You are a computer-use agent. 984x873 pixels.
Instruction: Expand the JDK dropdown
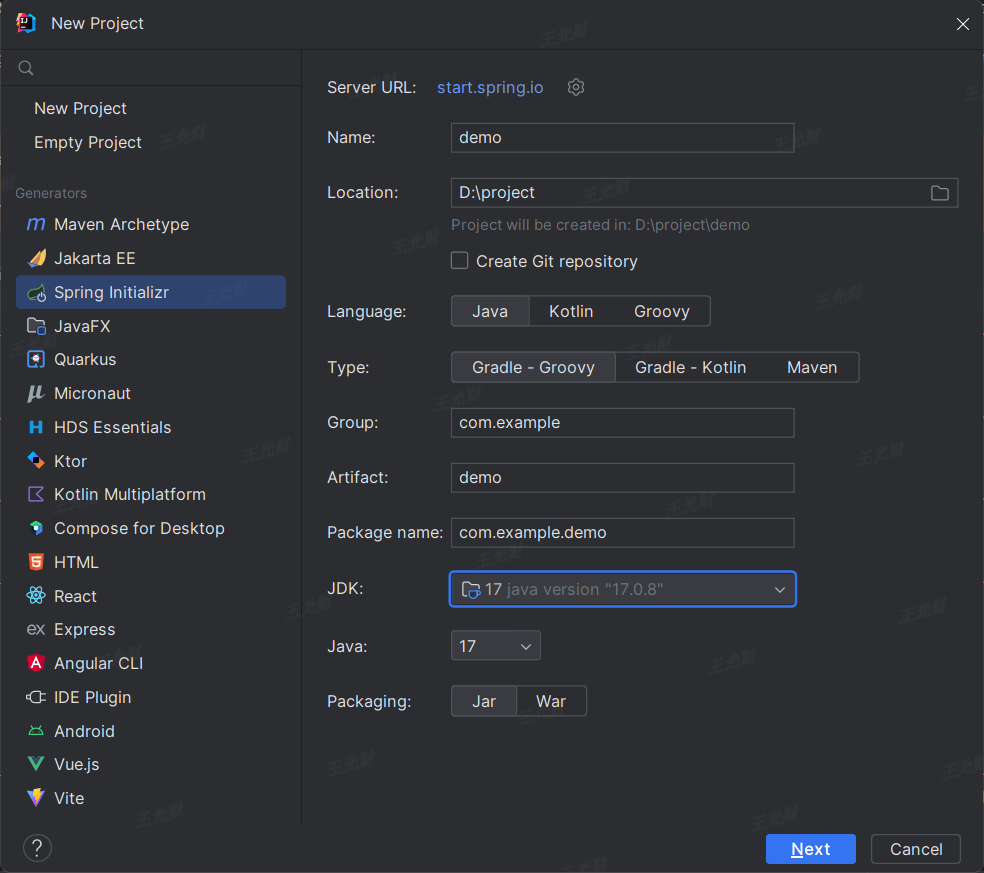pyautogui.click(x=623, y=589)
